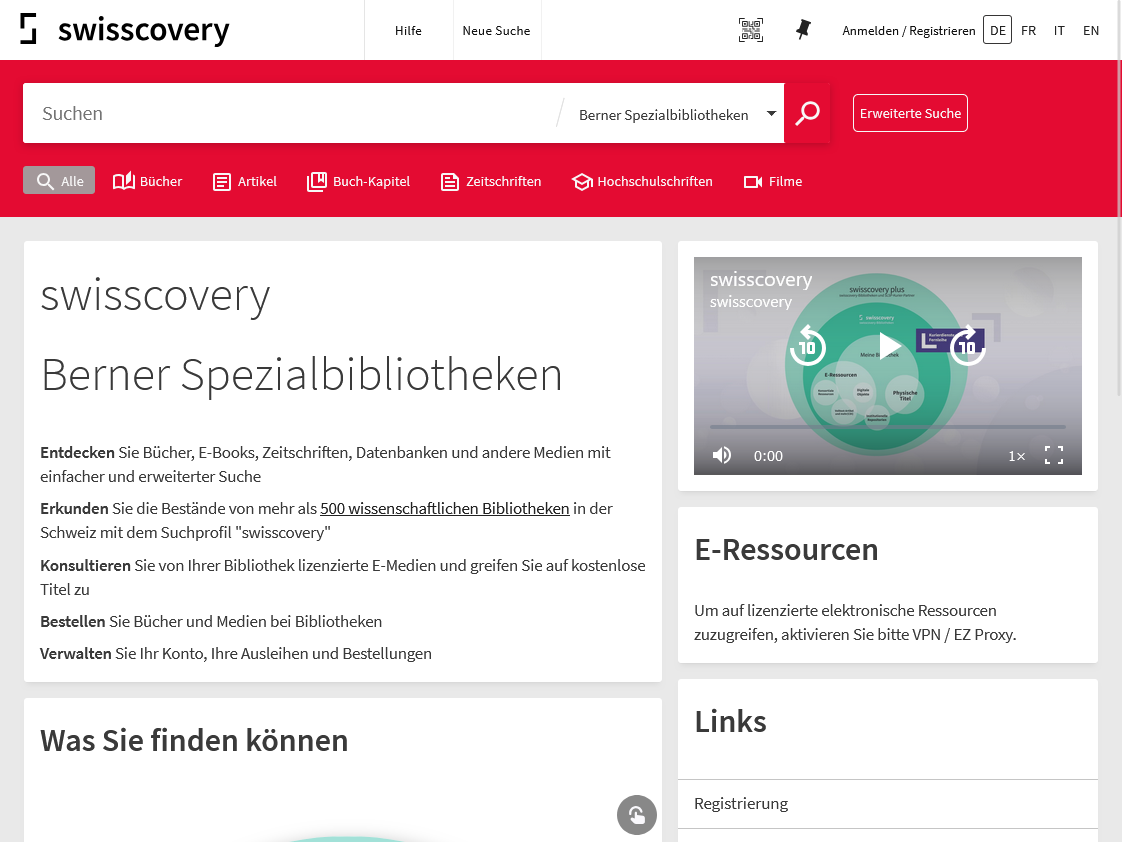Select the Alle results filter
This screenshot has height=842, width=1122.
(58, 180)
